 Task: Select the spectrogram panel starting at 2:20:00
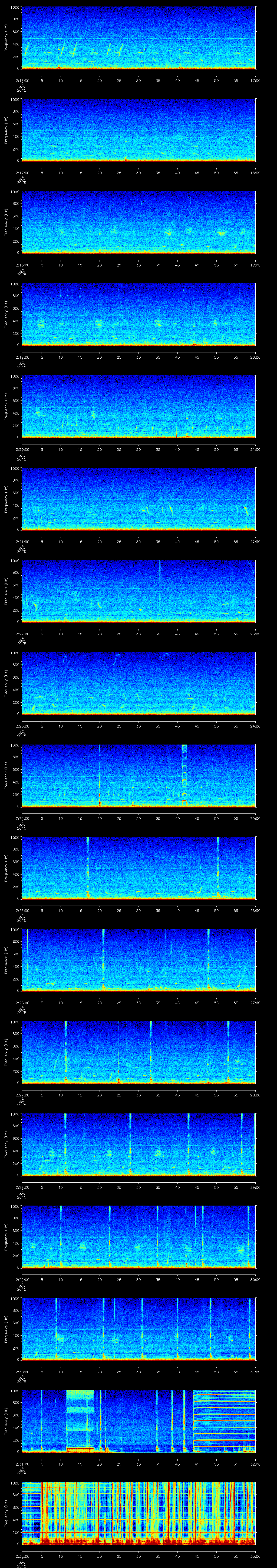pos(138,407)
